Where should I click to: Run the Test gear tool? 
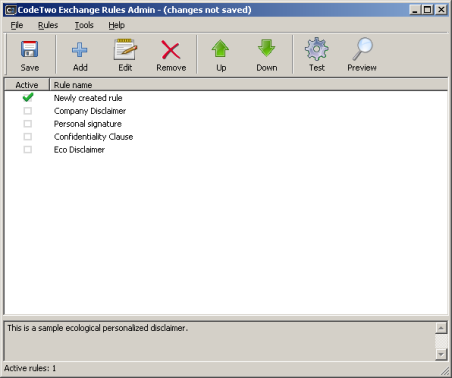click(316, 49)
